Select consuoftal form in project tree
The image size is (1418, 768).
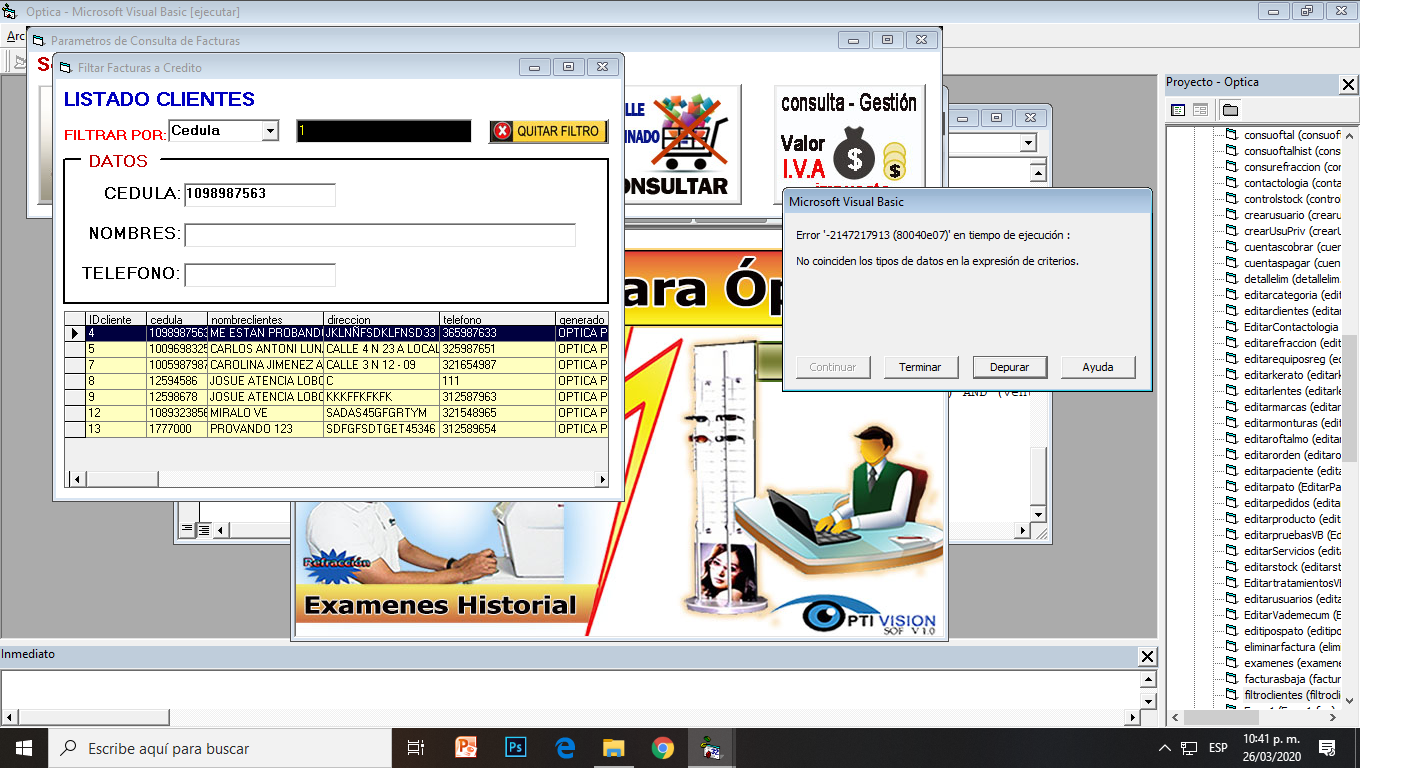[1292, 135]
